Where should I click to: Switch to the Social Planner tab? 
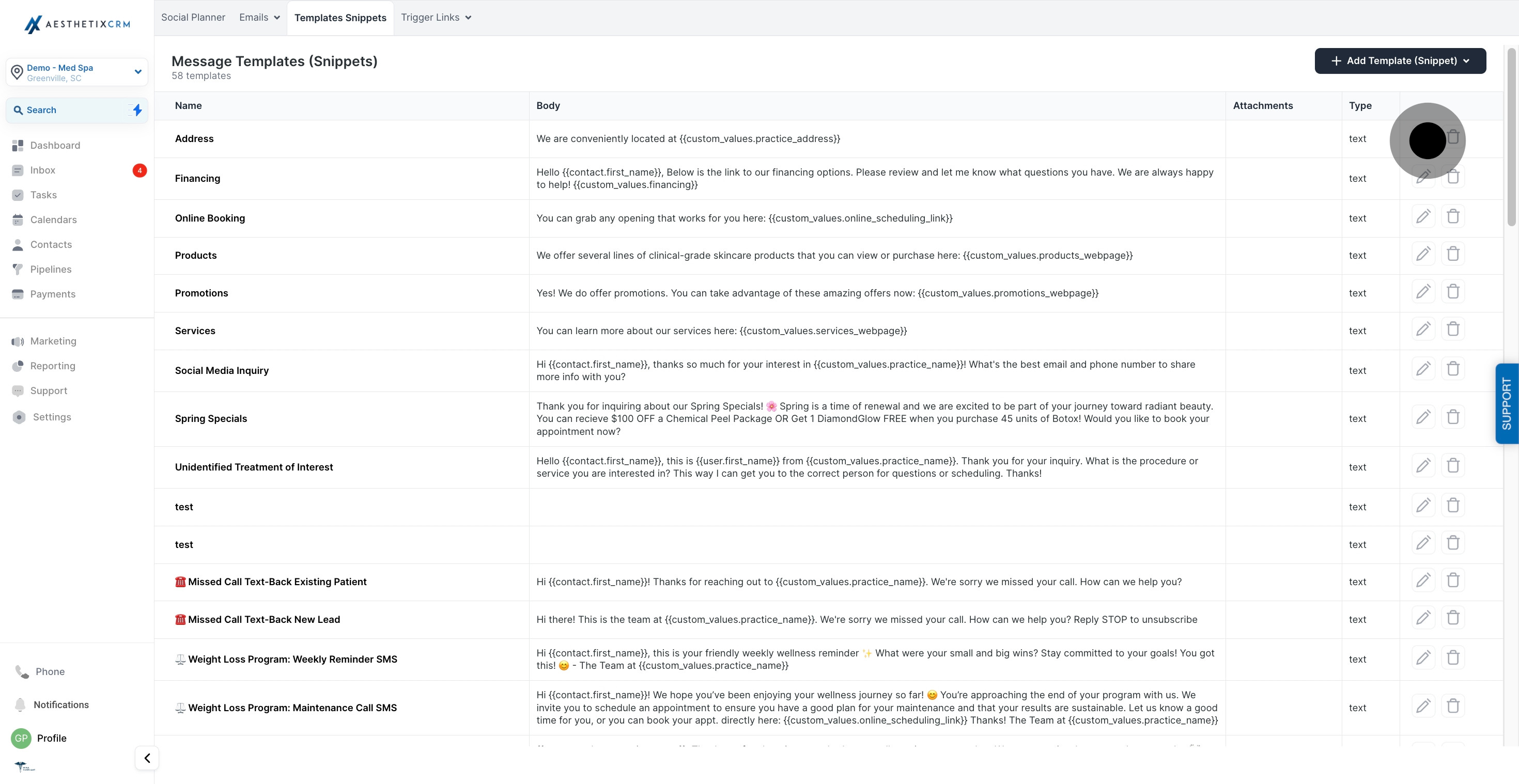pos(193,18)
